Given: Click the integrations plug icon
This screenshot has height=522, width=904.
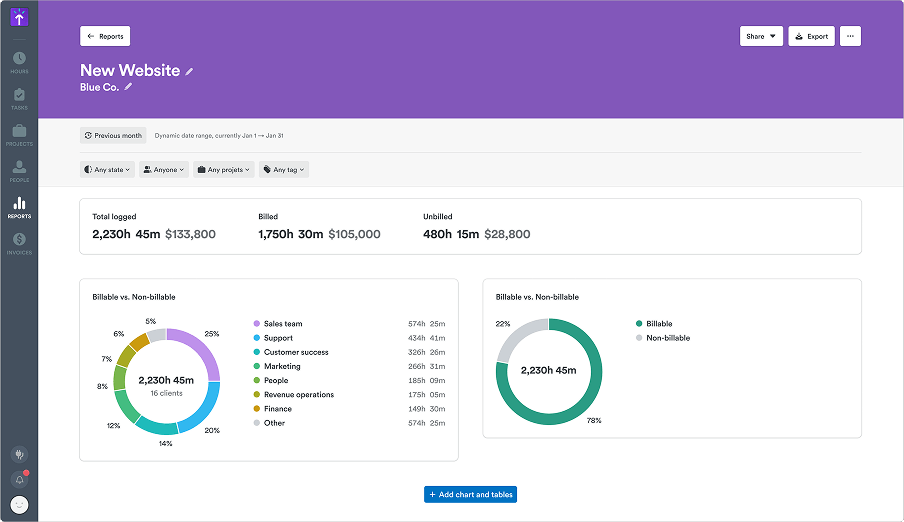Looking at the screenshot, I should [19, 454].
